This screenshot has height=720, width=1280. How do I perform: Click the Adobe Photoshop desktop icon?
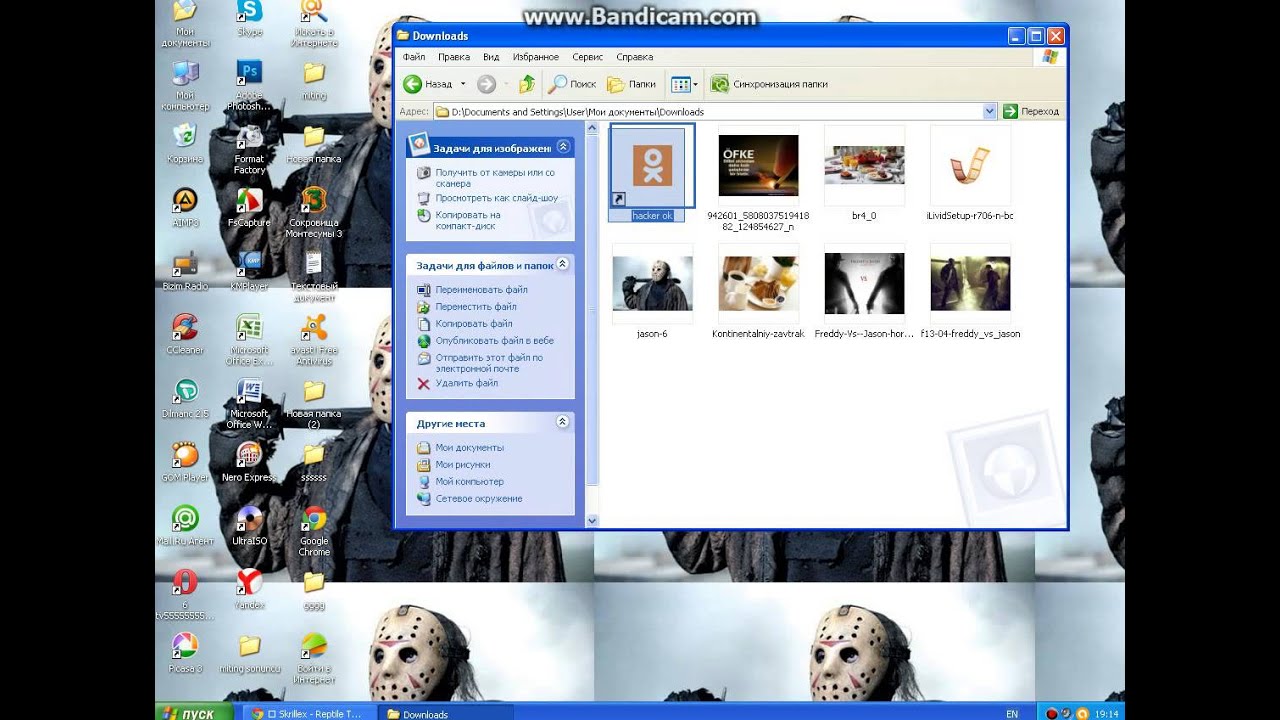[x=249, y=85]
